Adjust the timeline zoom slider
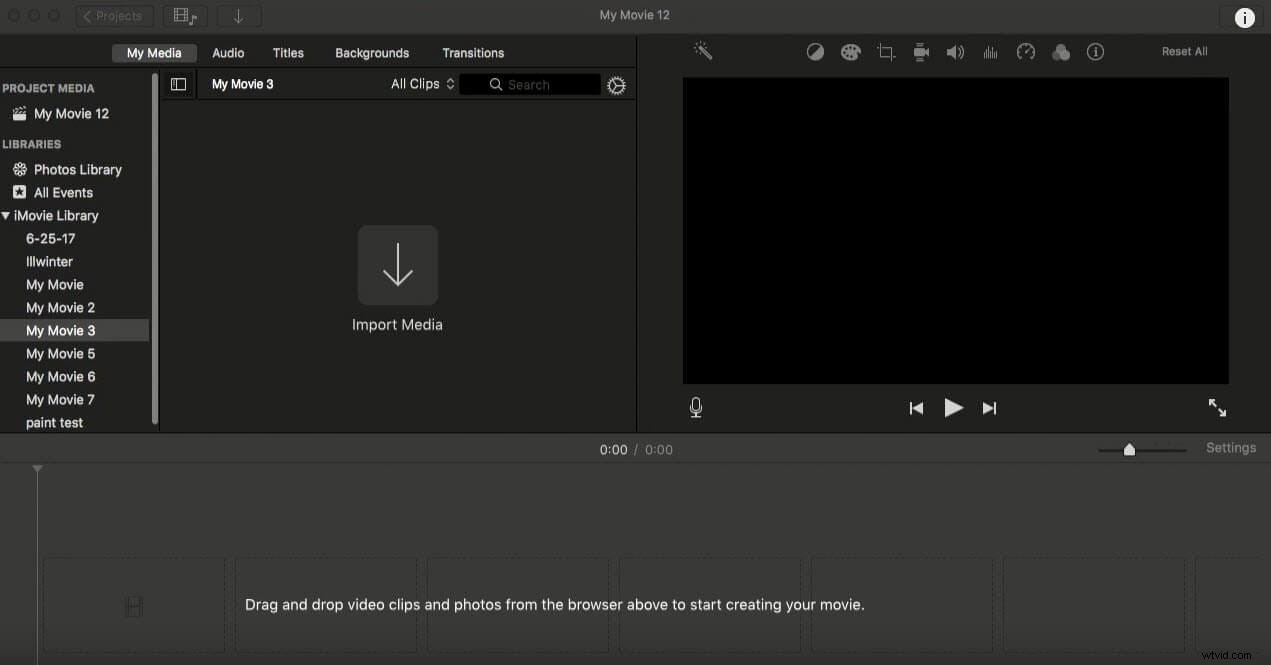1271x665 pixels. point(1129,450)
